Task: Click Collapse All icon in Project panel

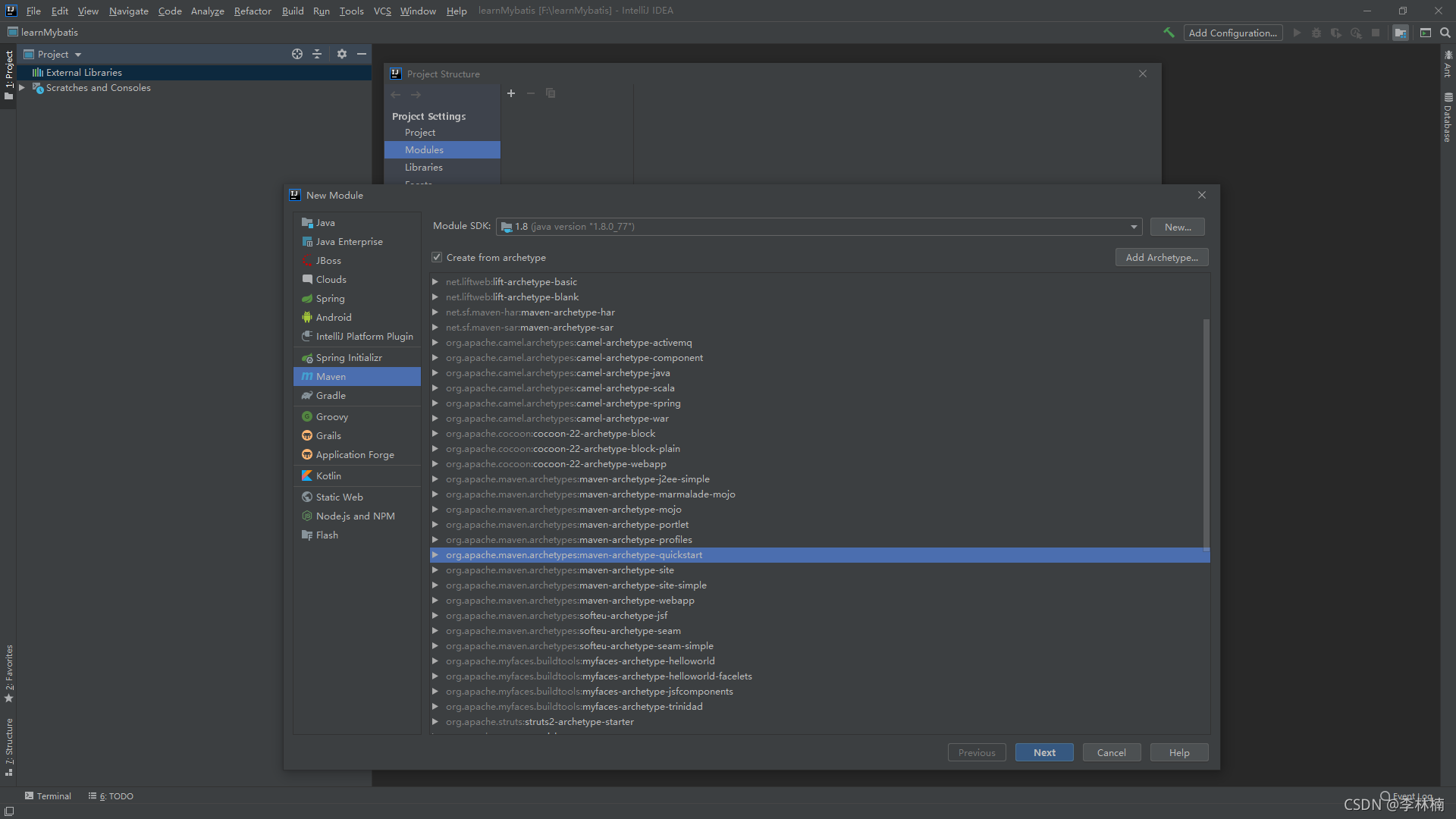Action: pyautogui.click(x=317, y=54)
